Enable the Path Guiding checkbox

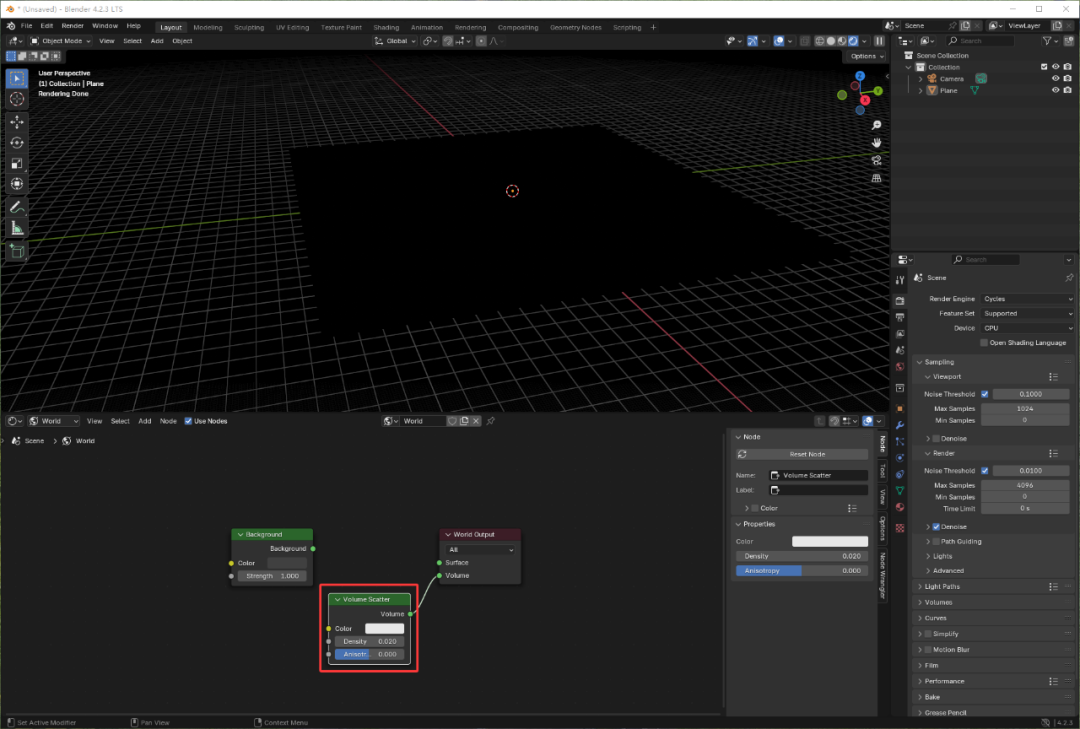936,542
